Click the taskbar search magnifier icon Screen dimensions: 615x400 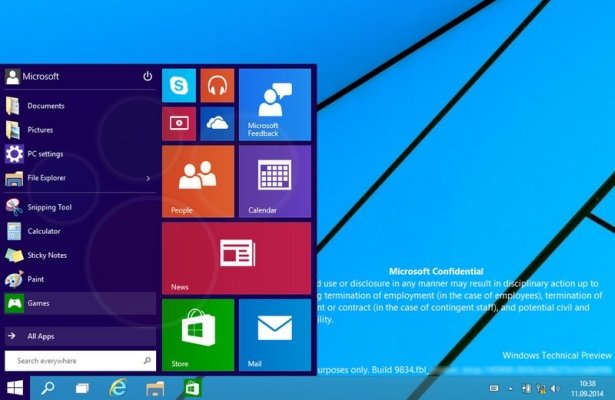pos(48,386)
